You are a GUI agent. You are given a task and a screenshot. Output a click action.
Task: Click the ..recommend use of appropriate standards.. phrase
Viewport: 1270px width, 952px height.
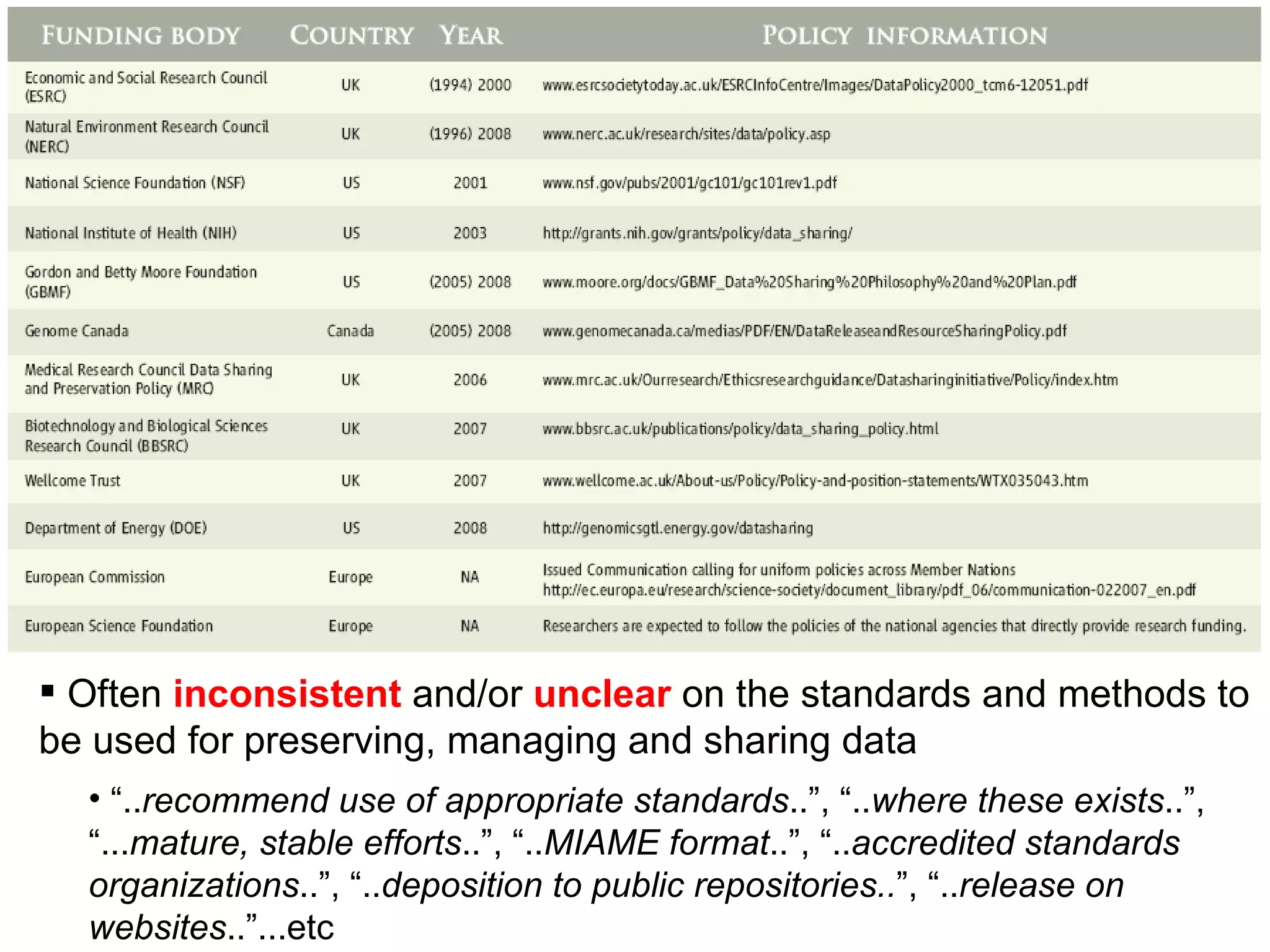tap(465, 801)
